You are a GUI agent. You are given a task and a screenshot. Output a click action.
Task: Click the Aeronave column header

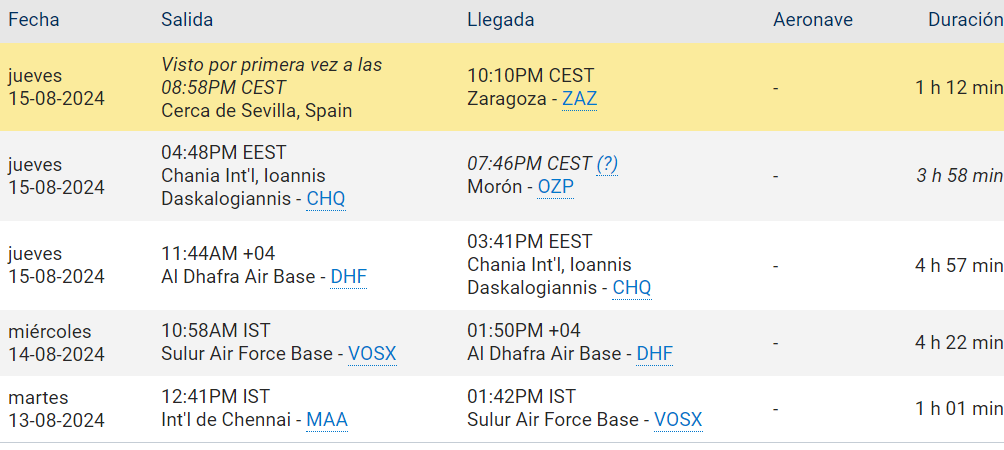(x=812, y=20)
